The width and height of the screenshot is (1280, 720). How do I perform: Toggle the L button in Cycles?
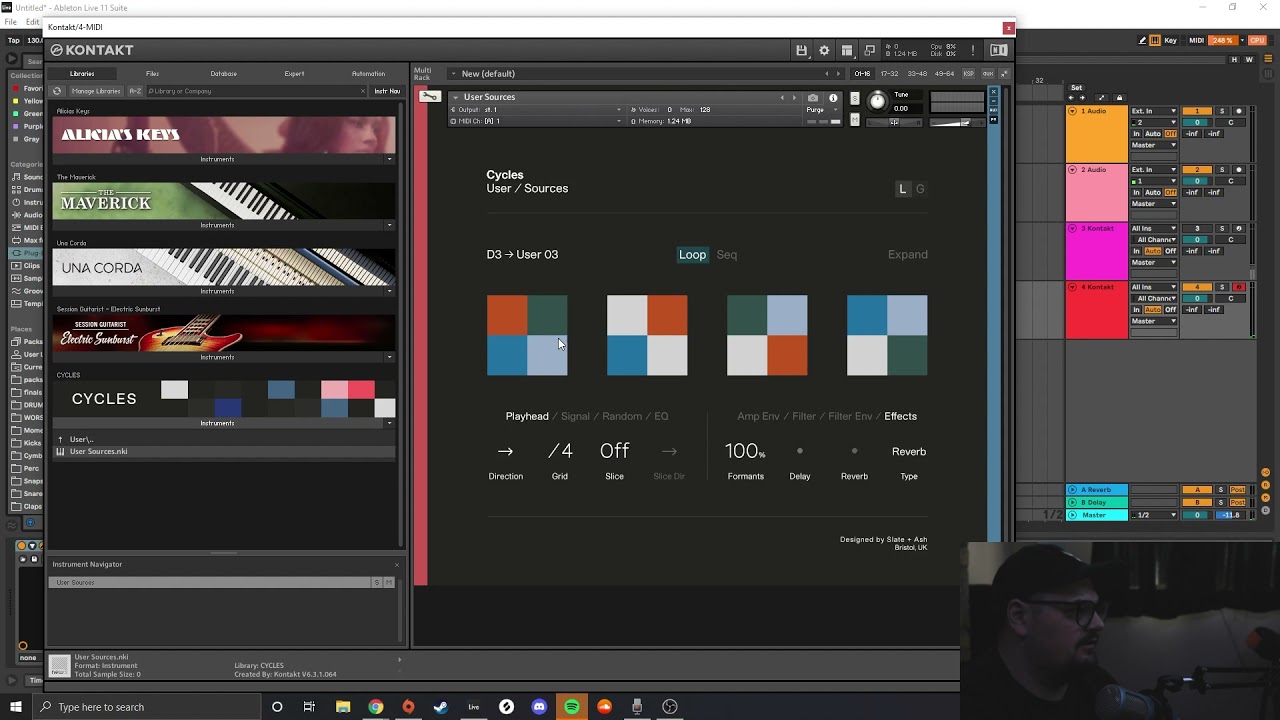click(x=902, y=189)
